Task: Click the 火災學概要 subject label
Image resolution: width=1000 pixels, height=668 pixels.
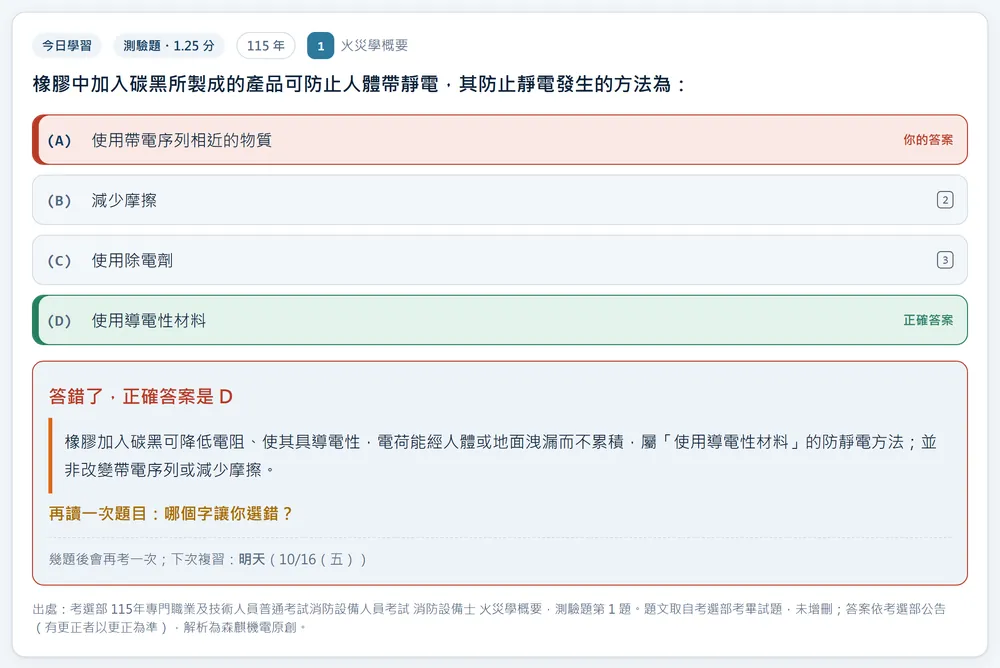Action: tap(374, 45)
